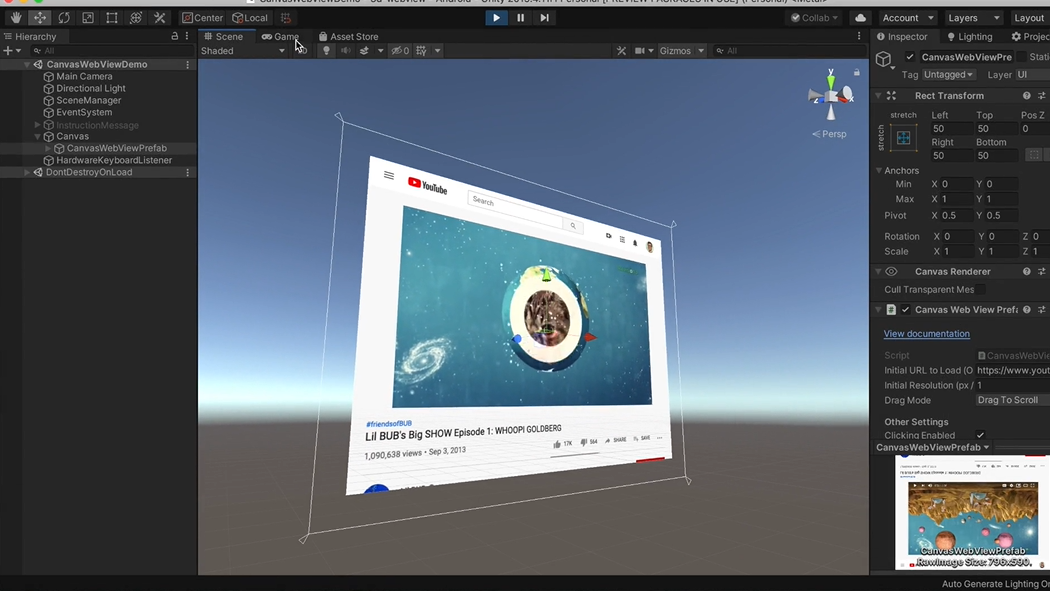Toggle Scene view effects such as skybox
This screenshot has height=591, width=1050.
[364, 51]
